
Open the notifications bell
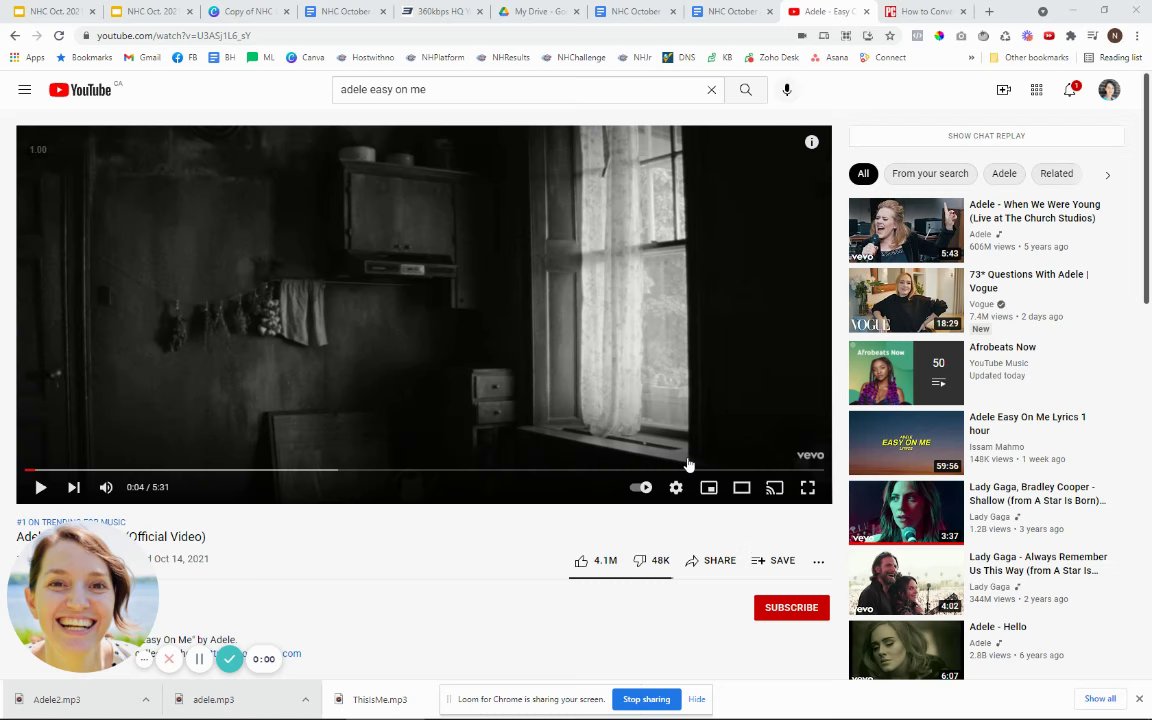tap(1070, 90)
